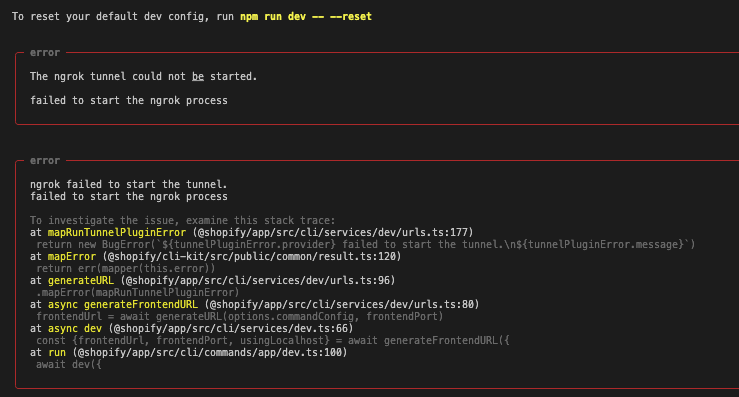Click the 'await dev({' code line
The image size is (739, 397).
[69, 365]
